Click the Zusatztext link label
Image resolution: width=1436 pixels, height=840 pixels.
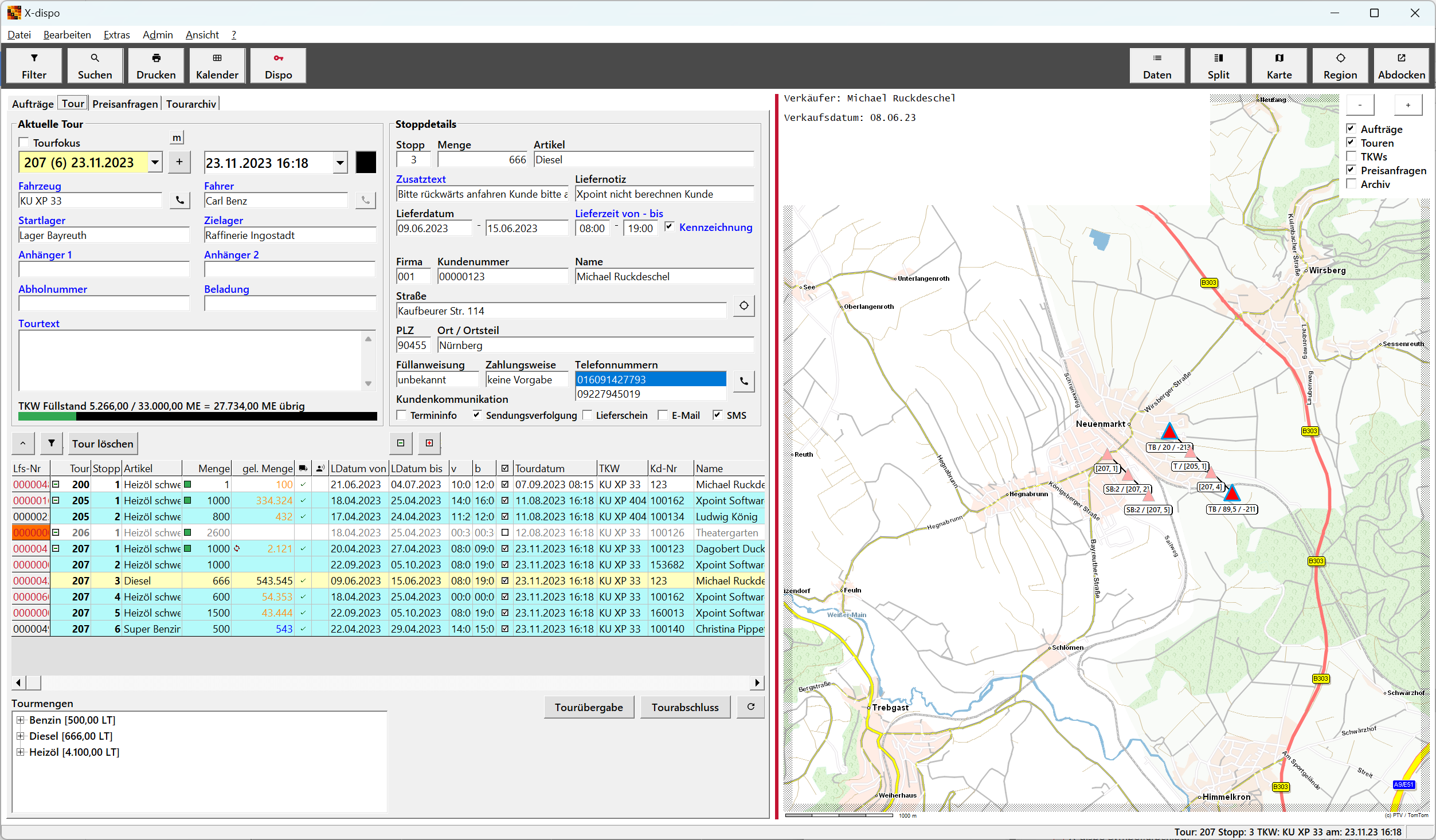[421, 179]
